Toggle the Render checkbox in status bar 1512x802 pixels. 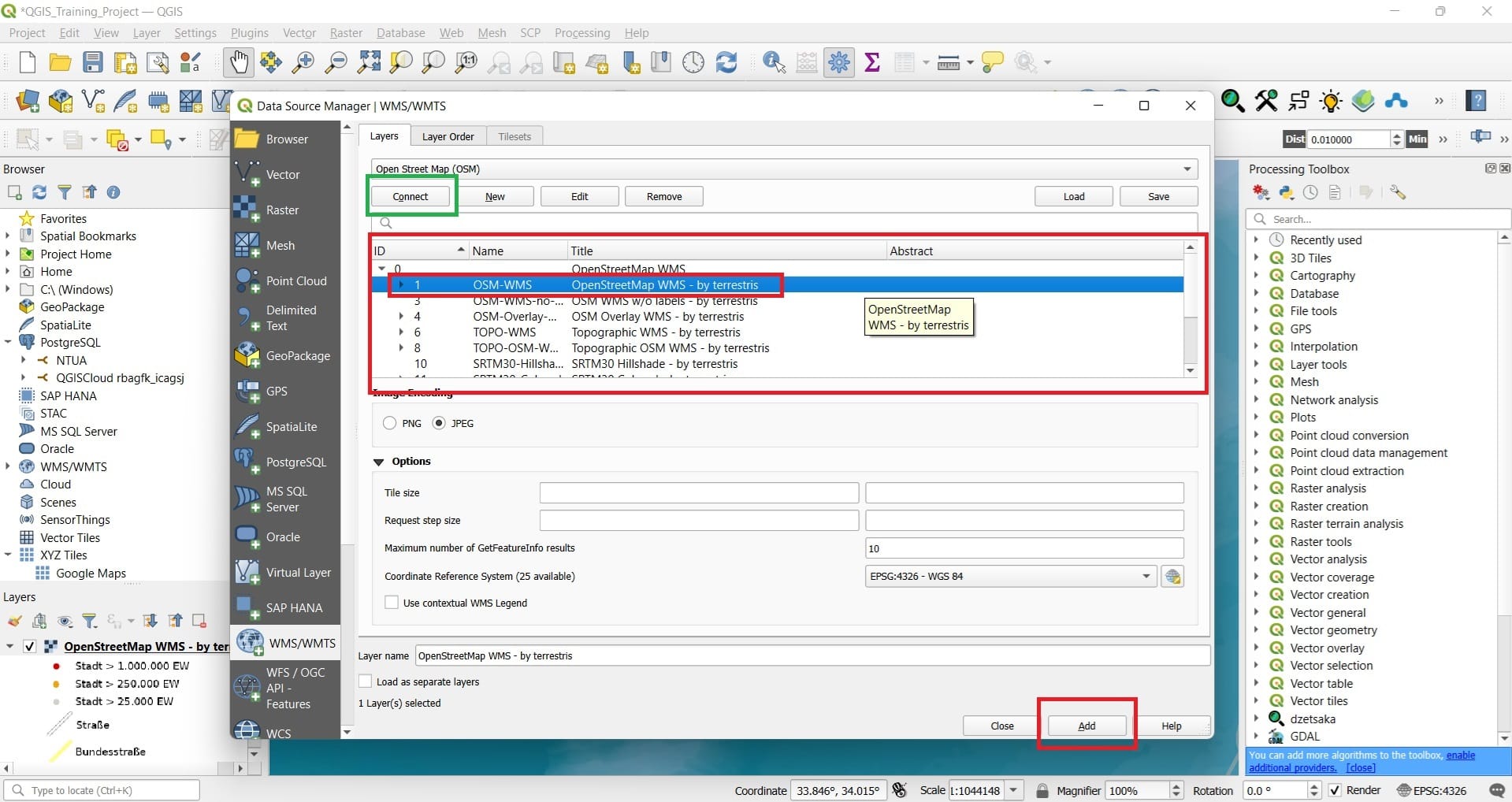(x=1335, y=790)
